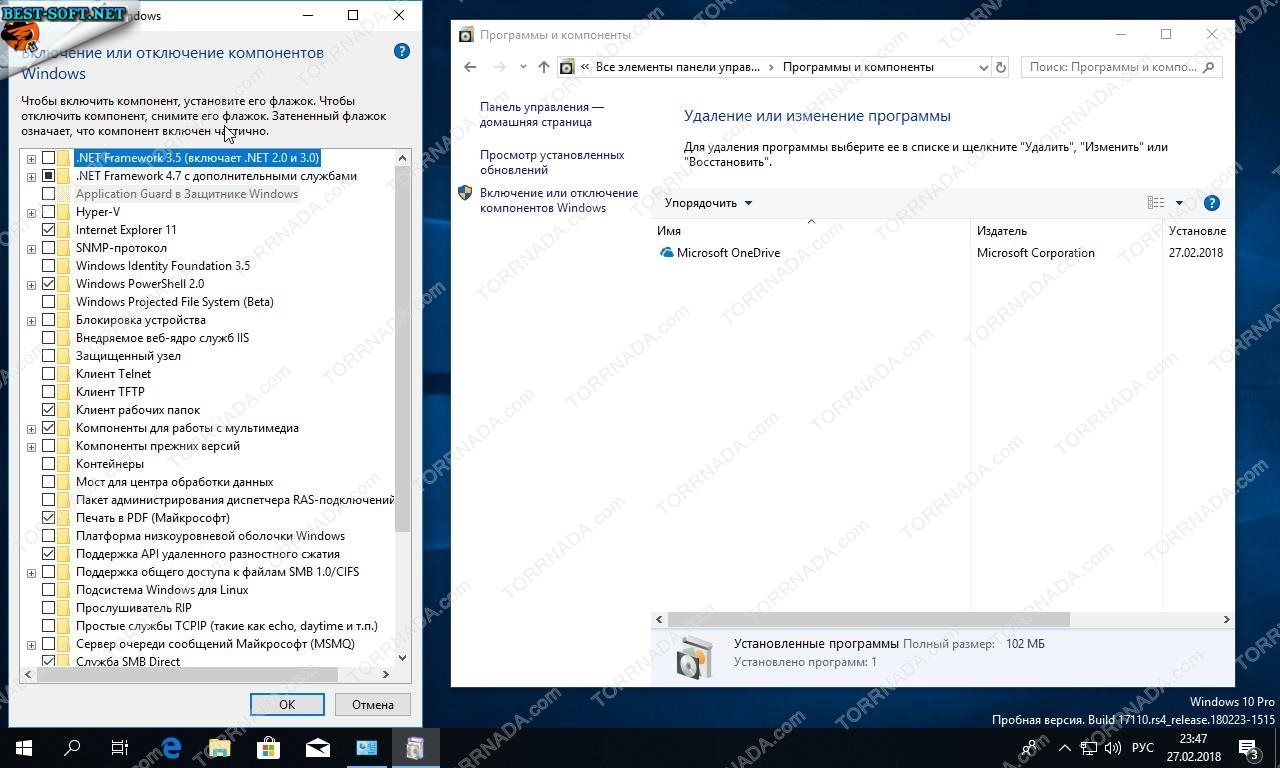This screenshot has width=1280, height=768.
Task: Open the view options dropdown arrow
Action: 1179,203
